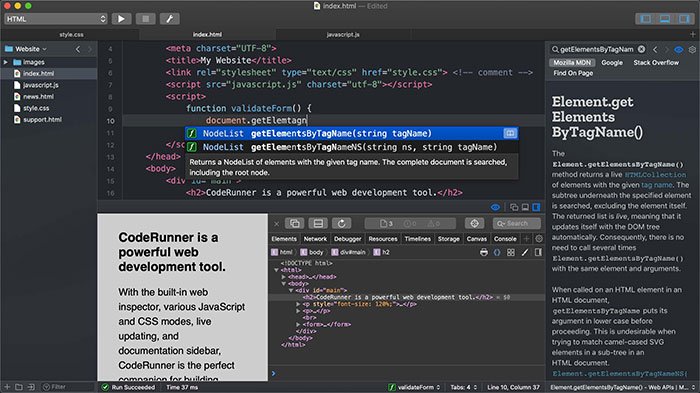Click the side-docked preview layout icon
Viewport: 700px width, 393px height.
click(x=537, y=207)
